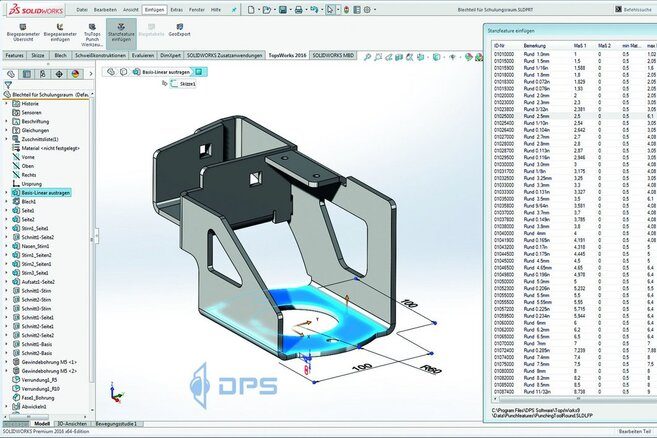
Task: Expand the Historie tree node
Action: pos(6,104)
